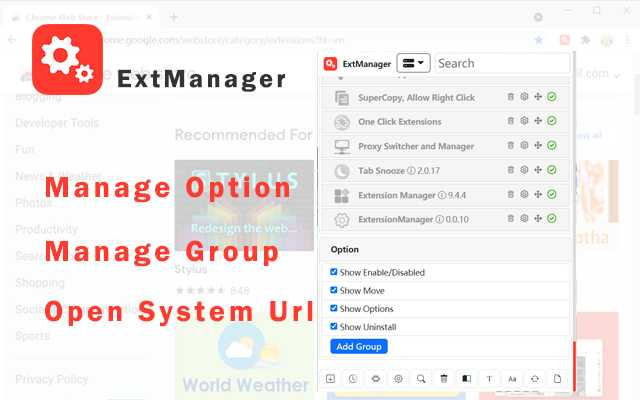Uninstall Extension Manager 9.4.4 with trash icon
This screenshot has width=640, height=400.
[511, 194]
